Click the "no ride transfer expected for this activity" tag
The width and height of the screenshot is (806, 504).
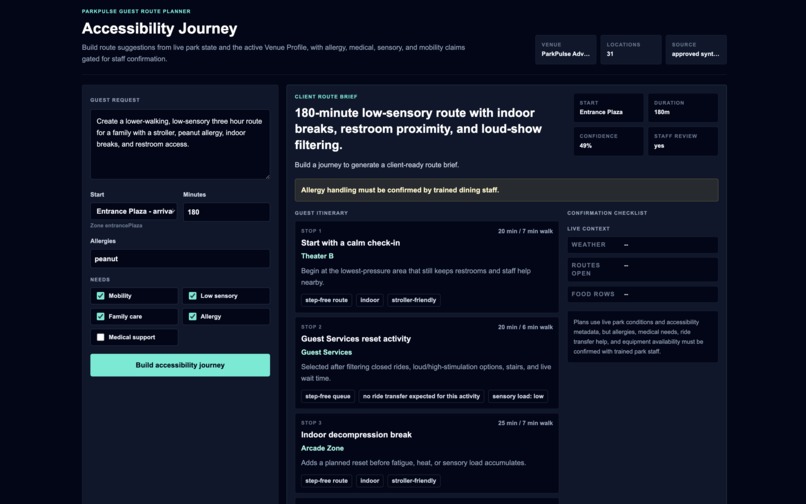pos(422,397)
